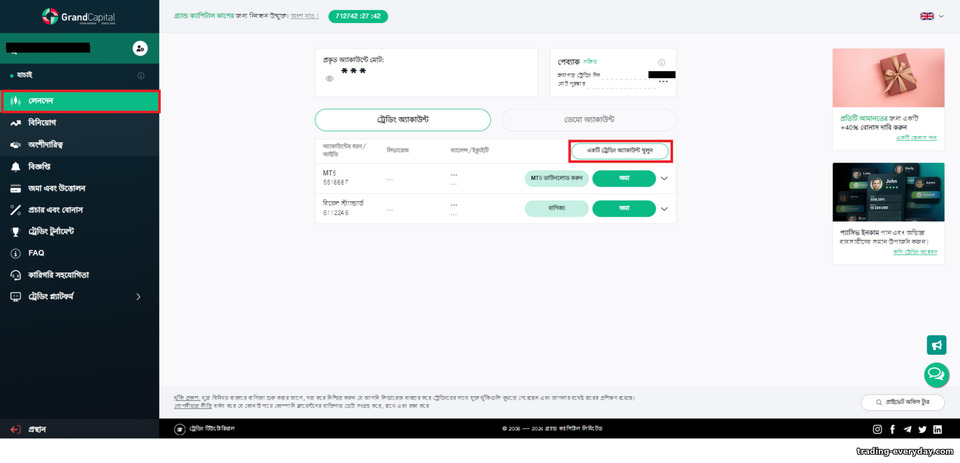The width and height of the screenshot is (960, 463).
Task: Expand the trading platform sidebar submenu
Action: point(138,296)
